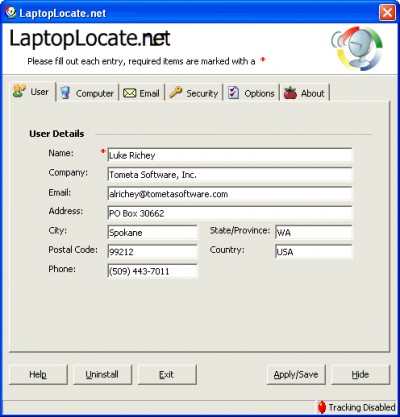The image size is (400, 417).
Task: Click the LaptopLocate.net header title
Action: pyautogui.click(x=90, y=39)
